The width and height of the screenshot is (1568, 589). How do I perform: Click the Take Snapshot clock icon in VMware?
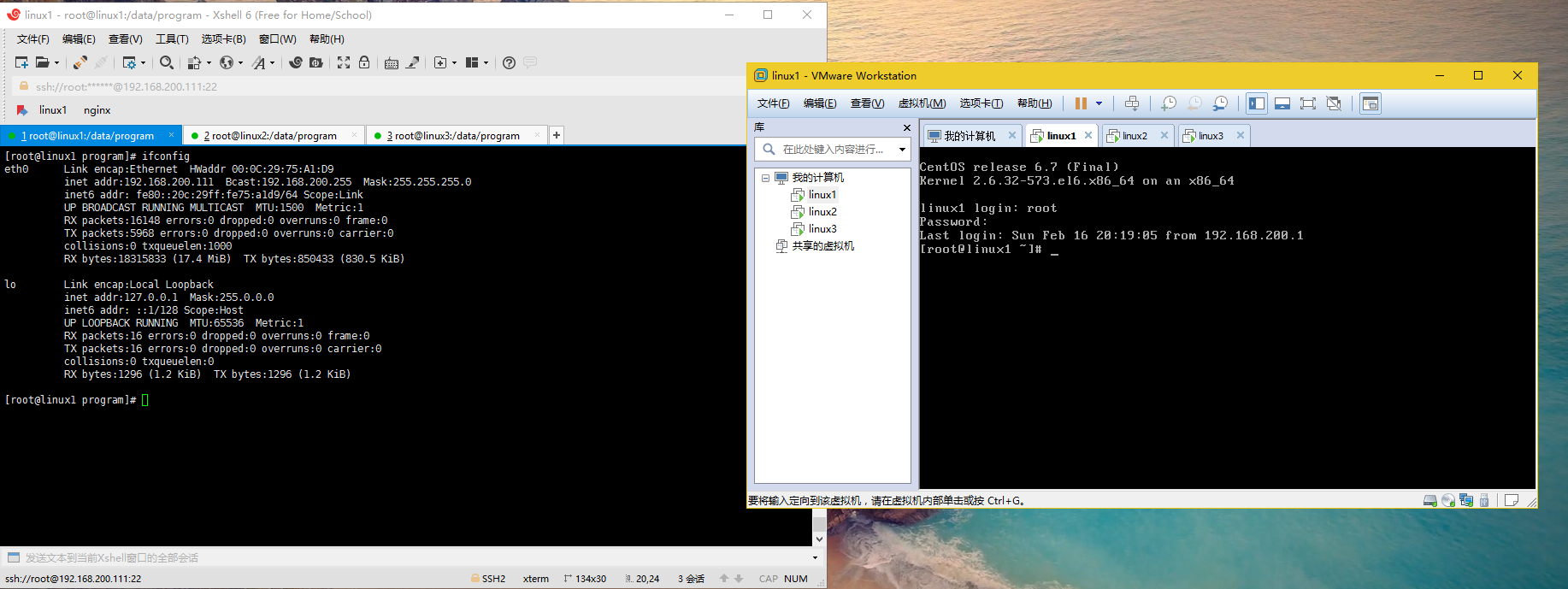click(x=1169, y=103)
